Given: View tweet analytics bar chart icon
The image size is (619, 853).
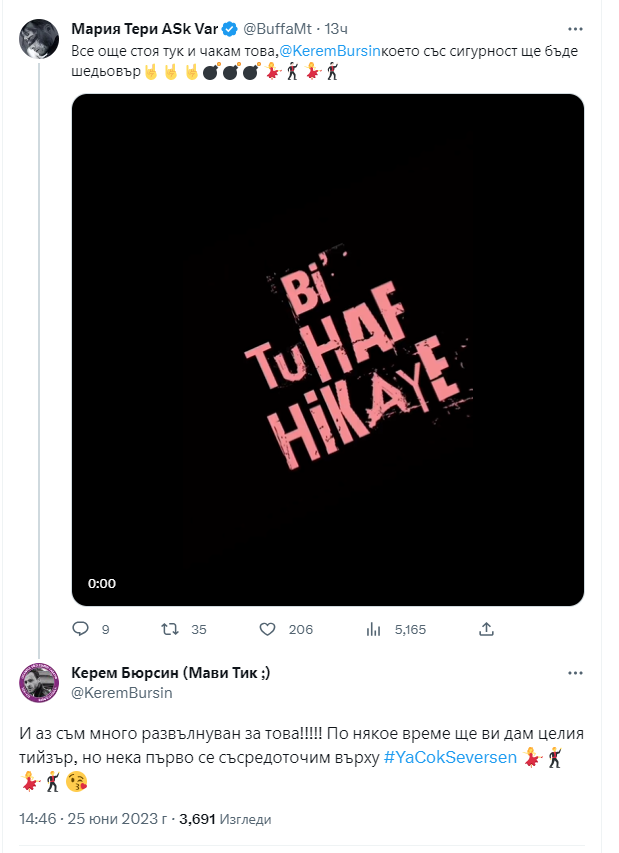Looking at the screenshot, I should tap(375, 629).
